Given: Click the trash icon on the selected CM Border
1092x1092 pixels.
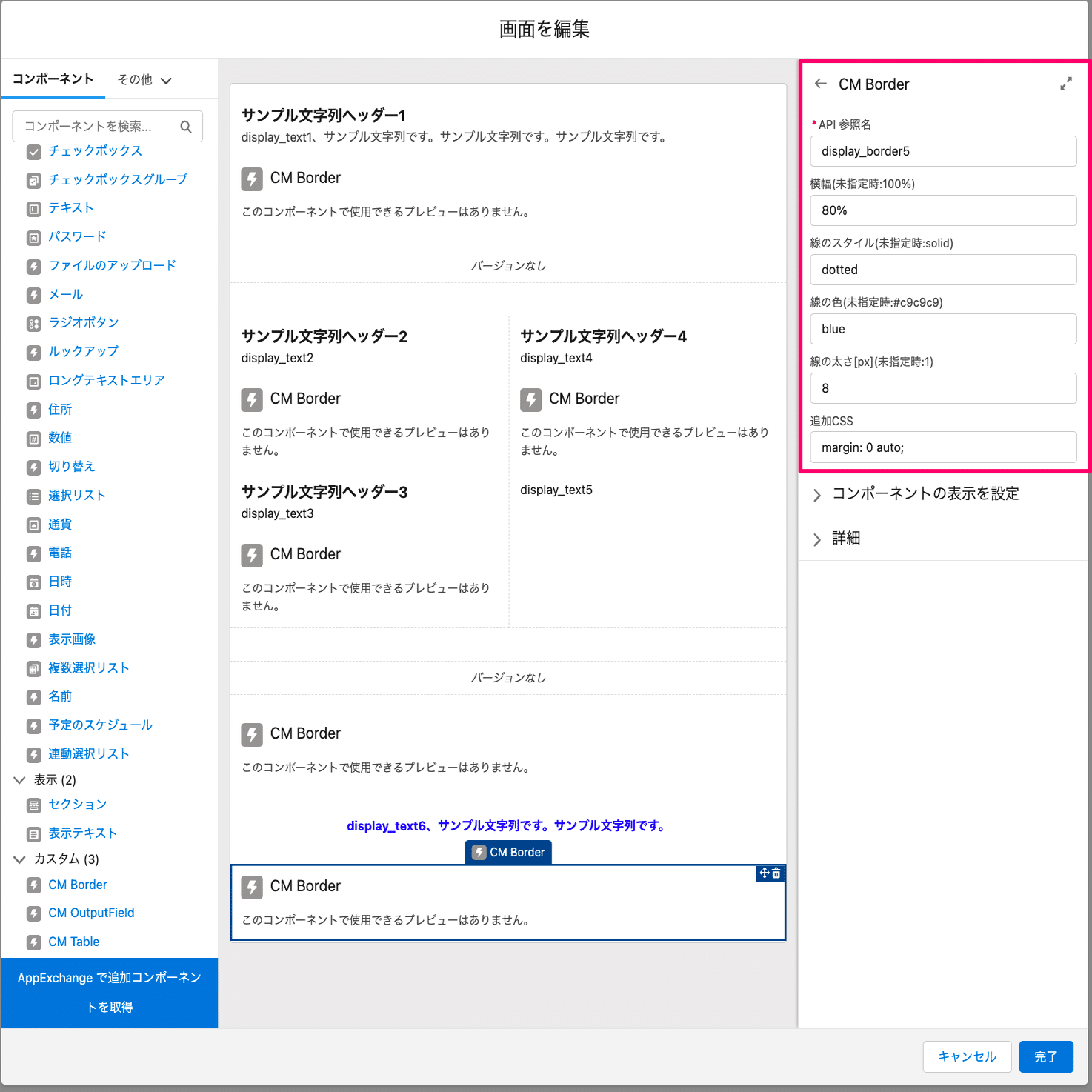Looking at the screenshot, I should [x=776, y=873].
